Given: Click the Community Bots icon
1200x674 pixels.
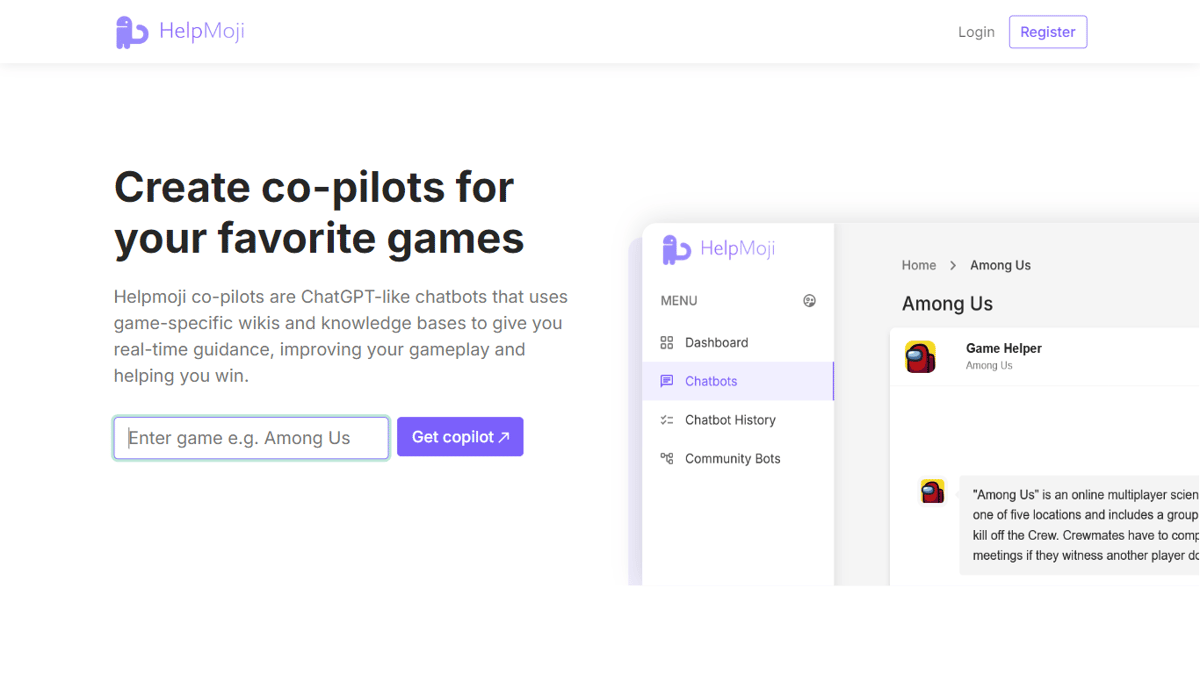Looking at the screenshot, I should point(667,459).
